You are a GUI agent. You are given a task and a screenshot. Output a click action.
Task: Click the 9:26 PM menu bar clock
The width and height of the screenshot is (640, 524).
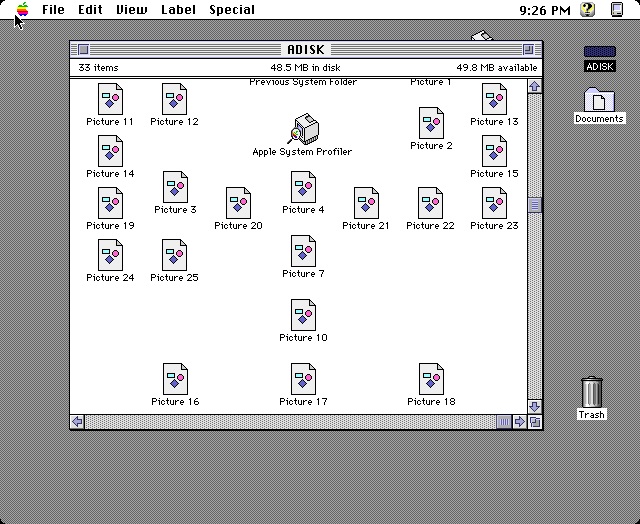pyautogui.click(x=545, y=10)
